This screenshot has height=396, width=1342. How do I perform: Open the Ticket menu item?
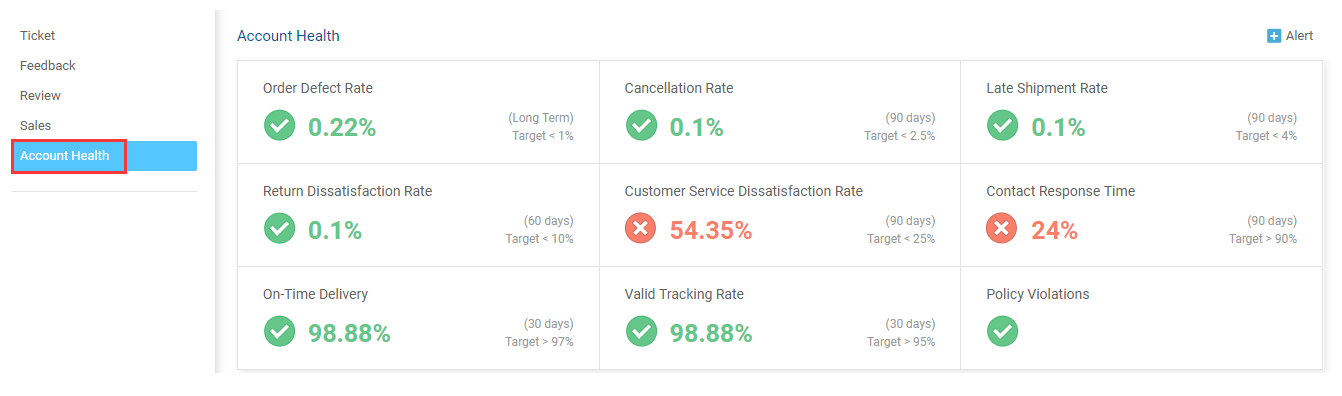37,36
